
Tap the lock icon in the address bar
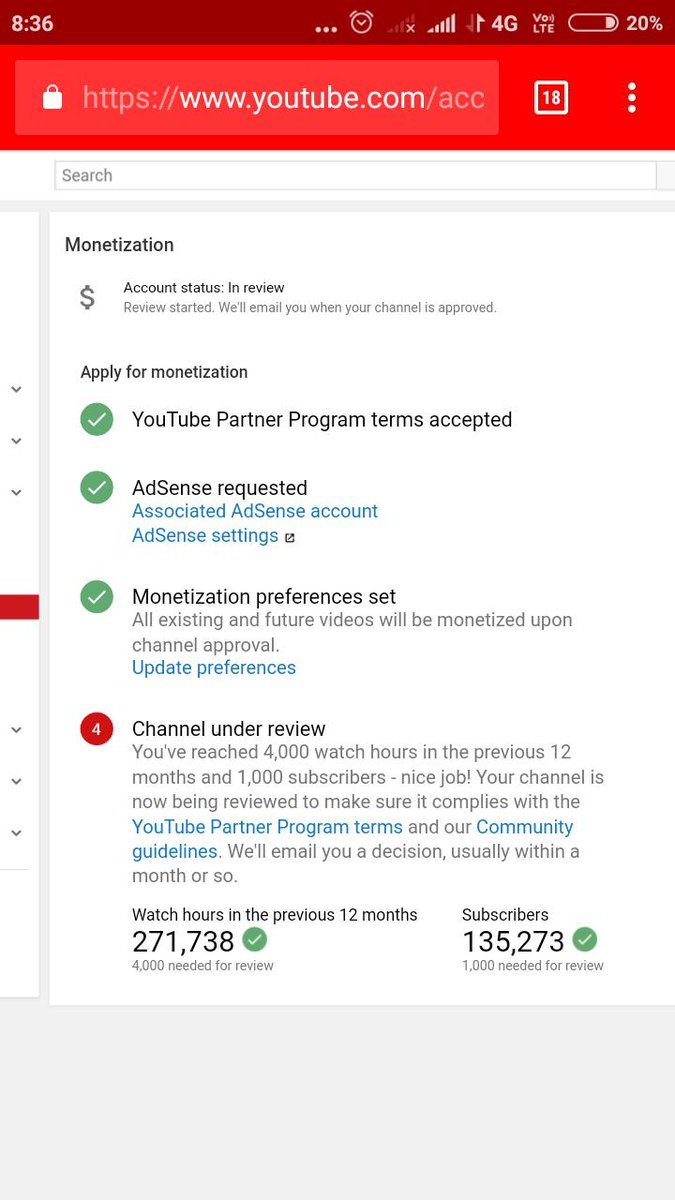(x=52, y=97)
